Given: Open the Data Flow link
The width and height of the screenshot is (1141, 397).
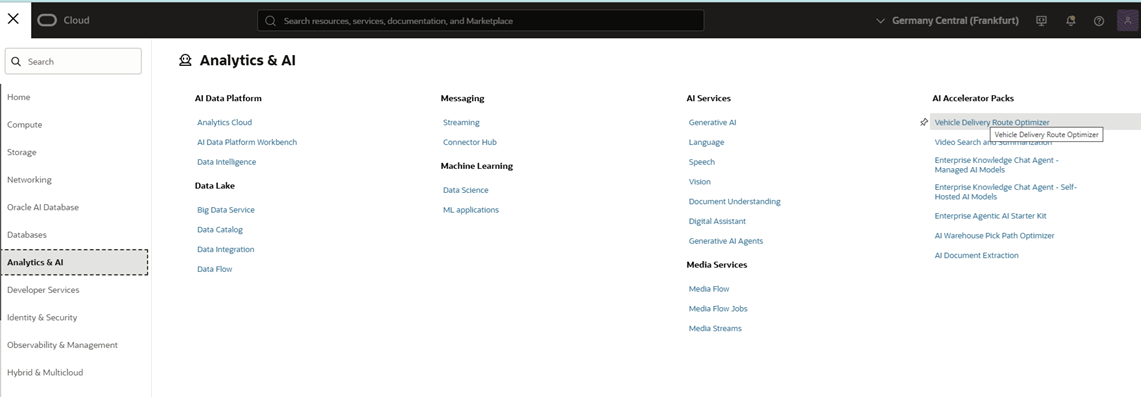Looking at the screenshot, I should click(x=215, y=269).
